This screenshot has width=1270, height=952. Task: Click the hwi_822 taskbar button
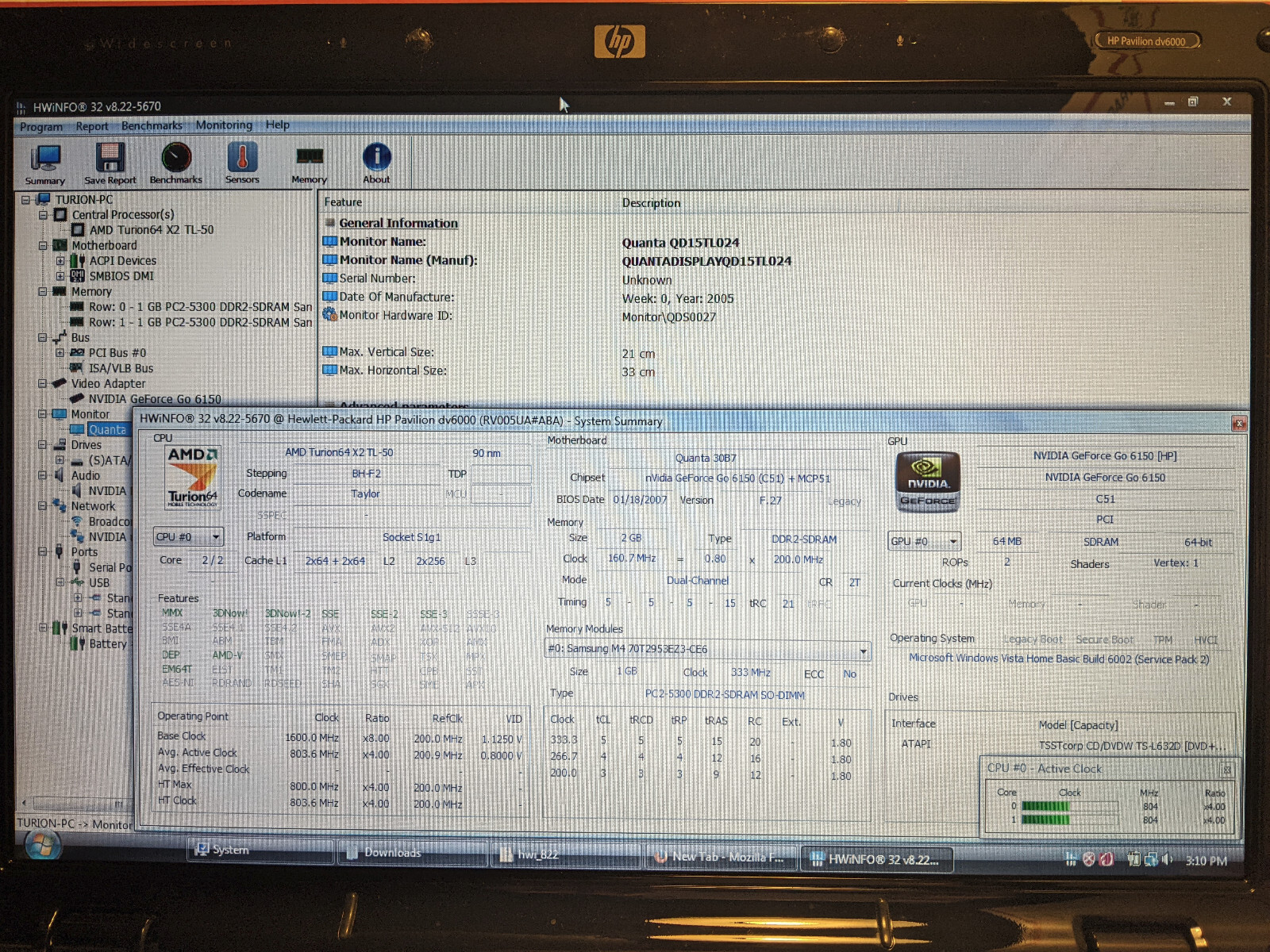566,855
